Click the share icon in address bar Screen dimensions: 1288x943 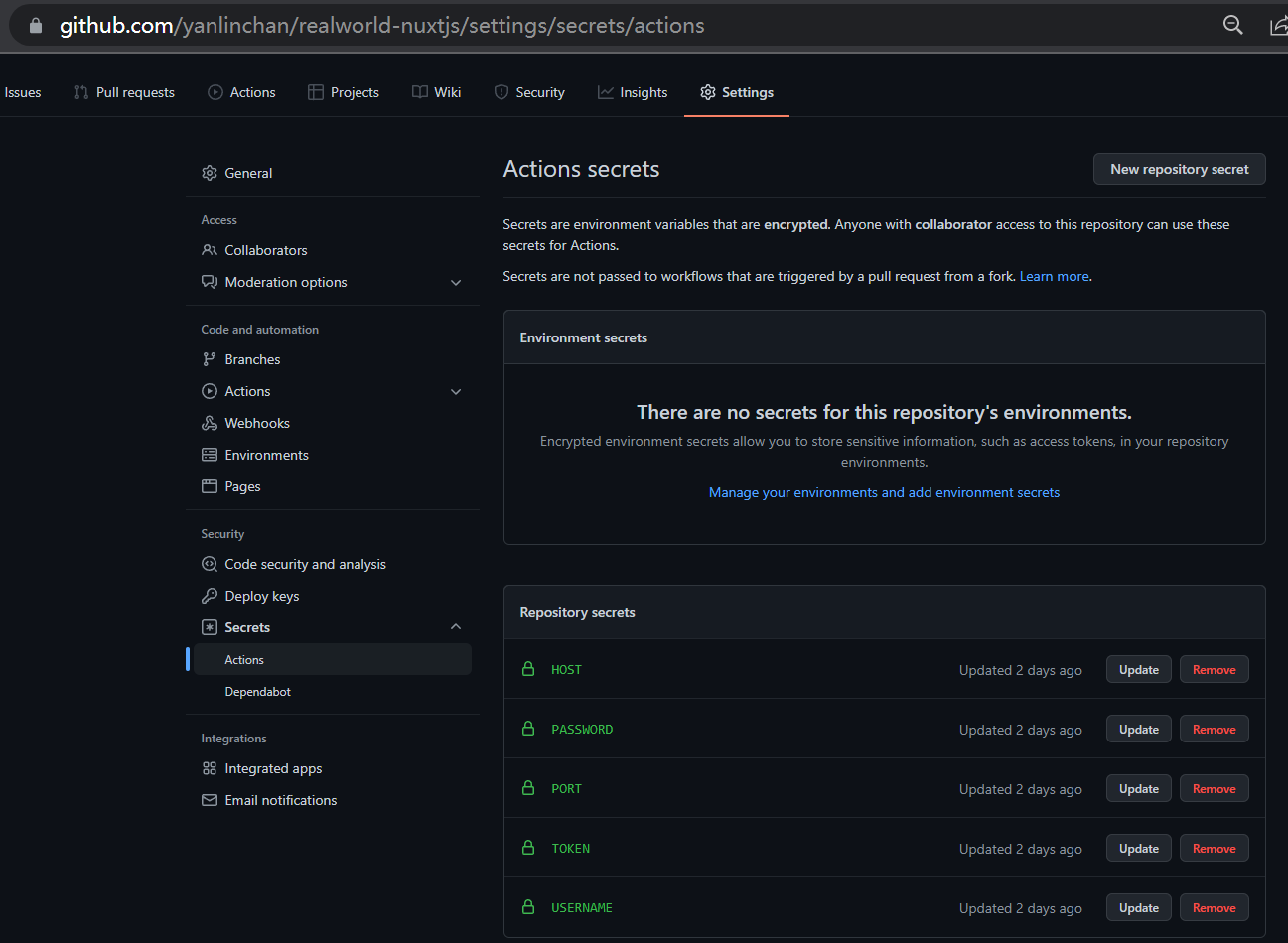click(x=1279, y=25)
